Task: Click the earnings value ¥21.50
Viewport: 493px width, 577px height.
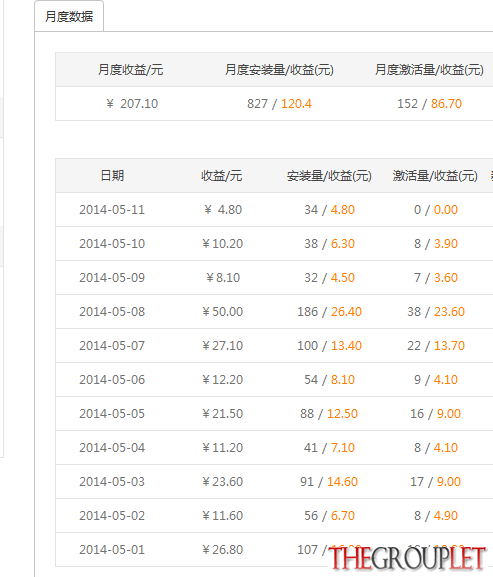Action: click(x=223, y=414)
